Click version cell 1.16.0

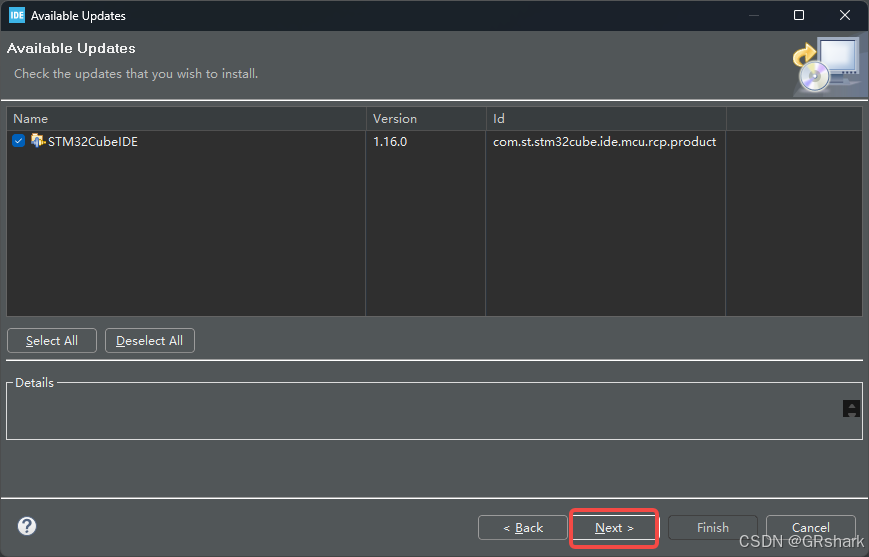pyautogui.click(x=390, y=141)
